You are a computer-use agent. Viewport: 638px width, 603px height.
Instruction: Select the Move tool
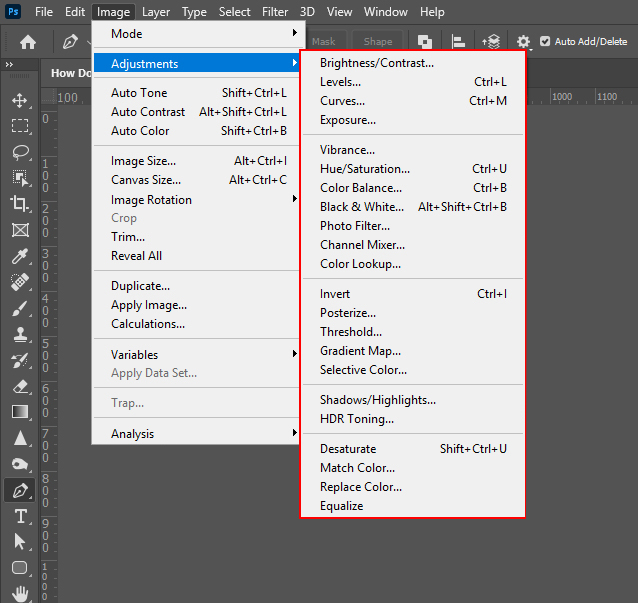coord(20,100)
